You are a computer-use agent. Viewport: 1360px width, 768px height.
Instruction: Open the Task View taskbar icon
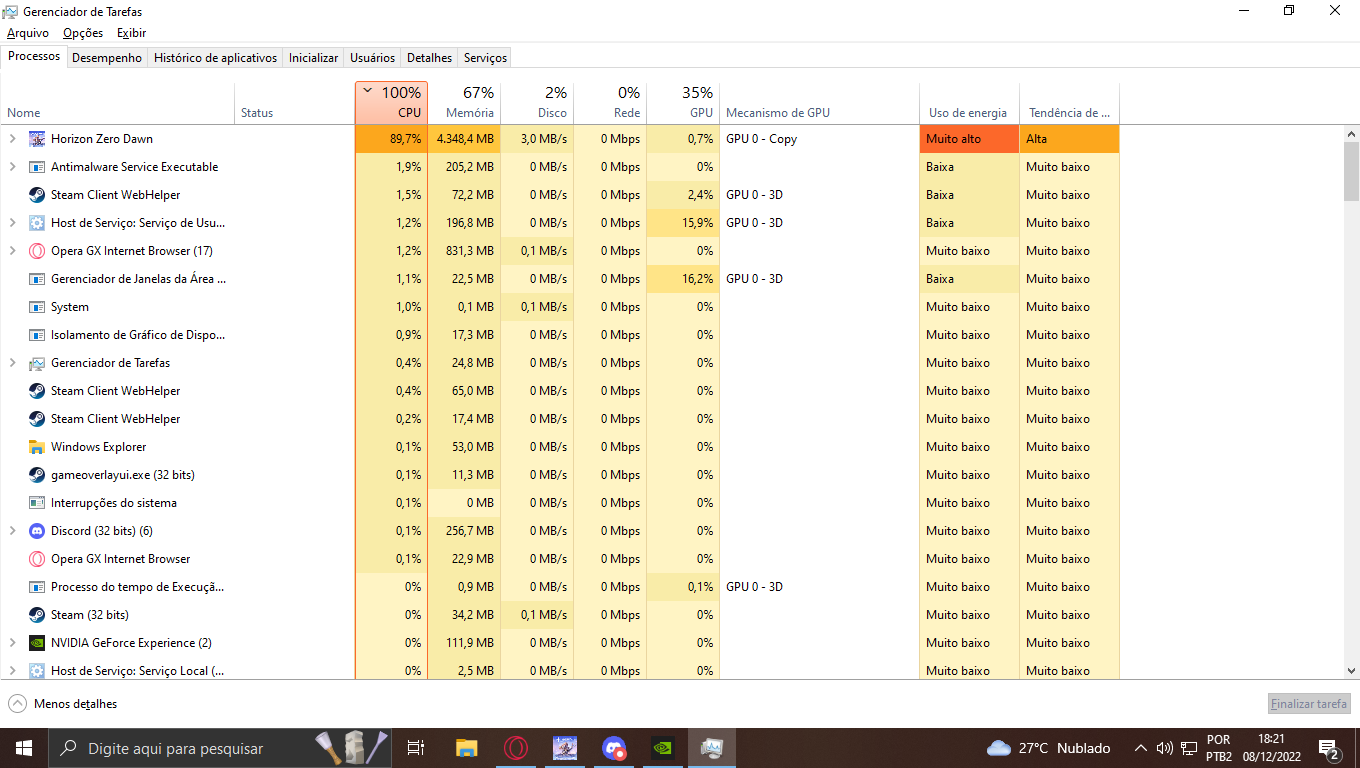point(416,748)
